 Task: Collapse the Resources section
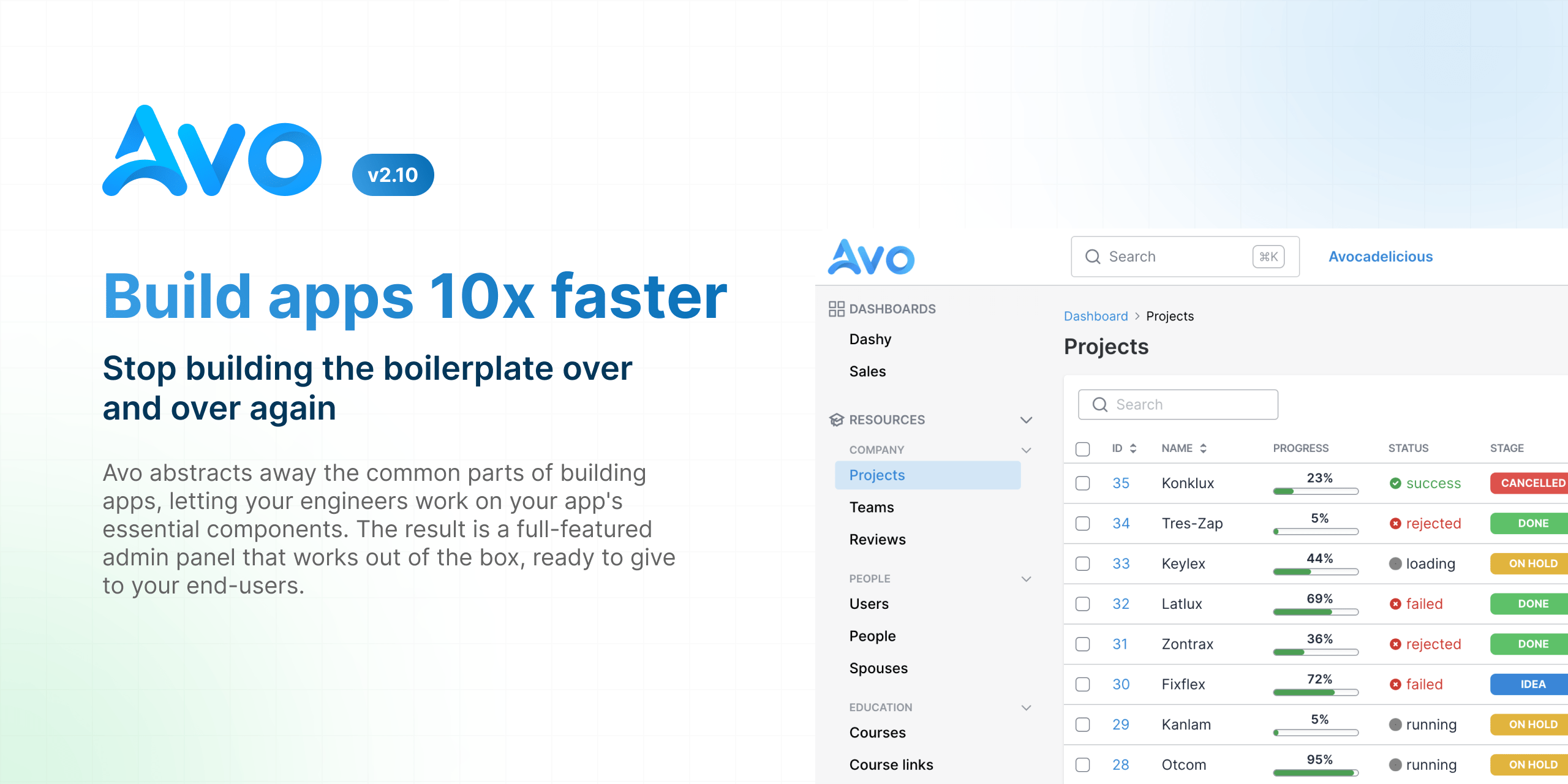coord(1027,420)
